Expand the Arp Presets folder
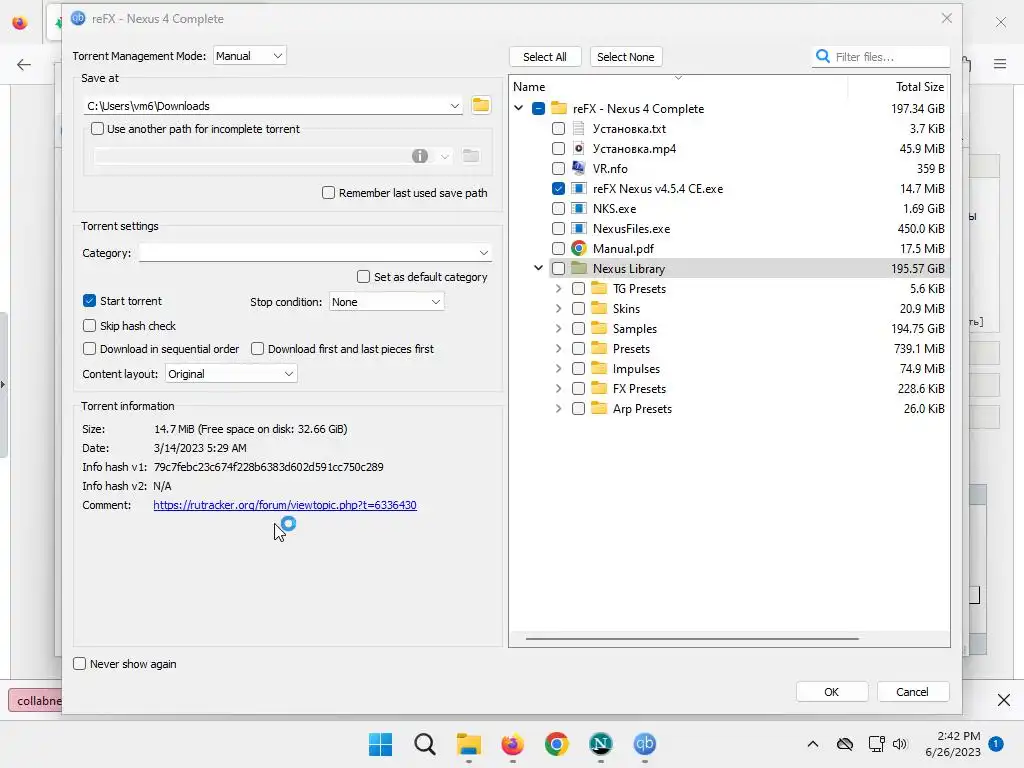The image size is (1024, 768). click(558, 408)
